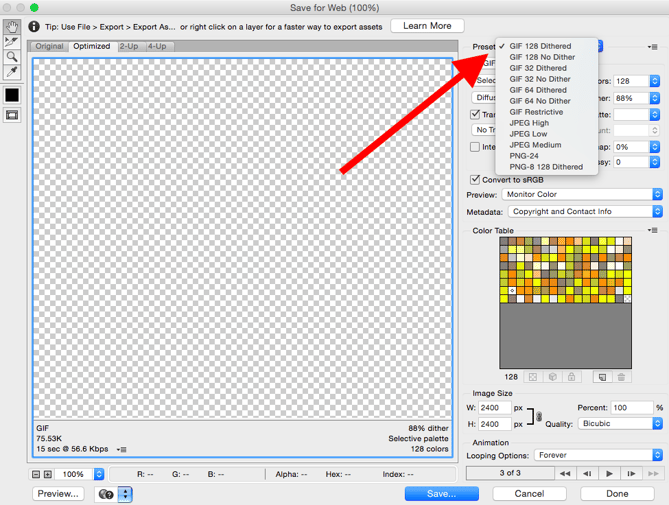This screenshot has width=669, height=505.
Task: Click the Save button
Action: coord(441,493)
